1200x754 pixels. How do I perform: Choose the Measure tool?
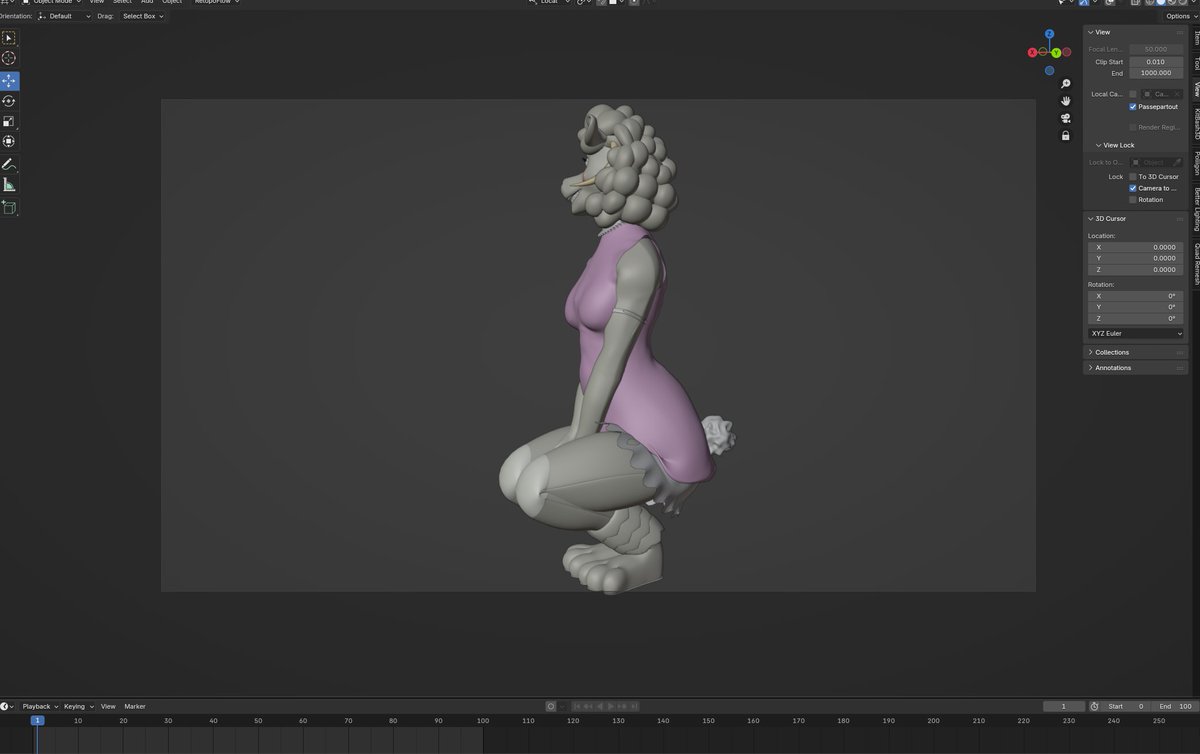9,186
